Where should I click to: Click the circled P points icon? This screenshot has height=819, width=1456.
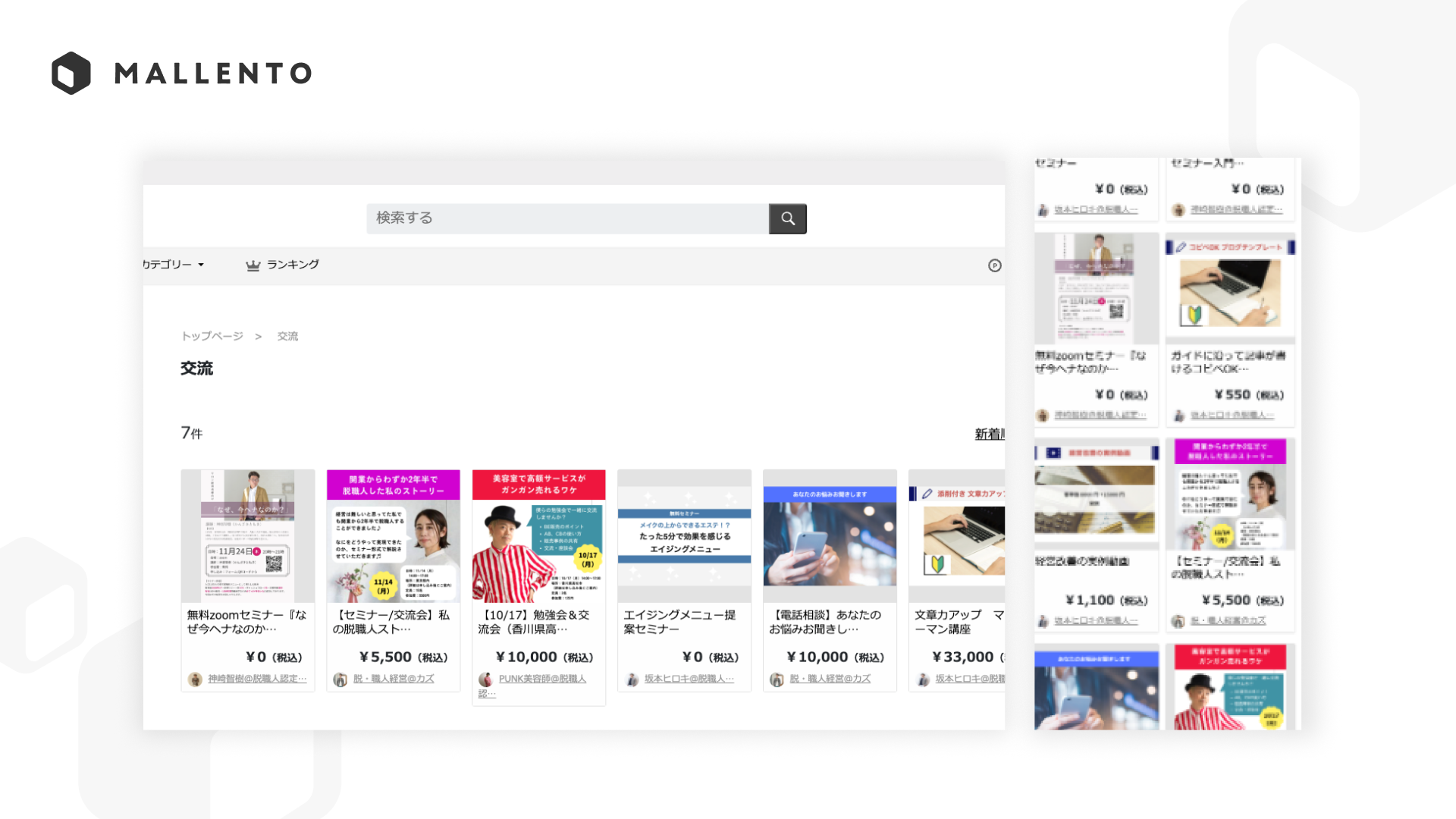pyautogui.click(x=995, y=265)
